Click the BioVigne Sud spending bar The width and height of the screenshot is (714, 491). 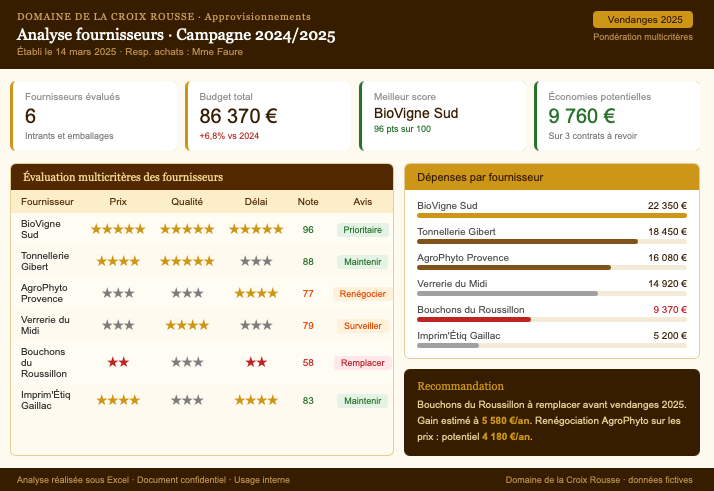pos(552,215)
